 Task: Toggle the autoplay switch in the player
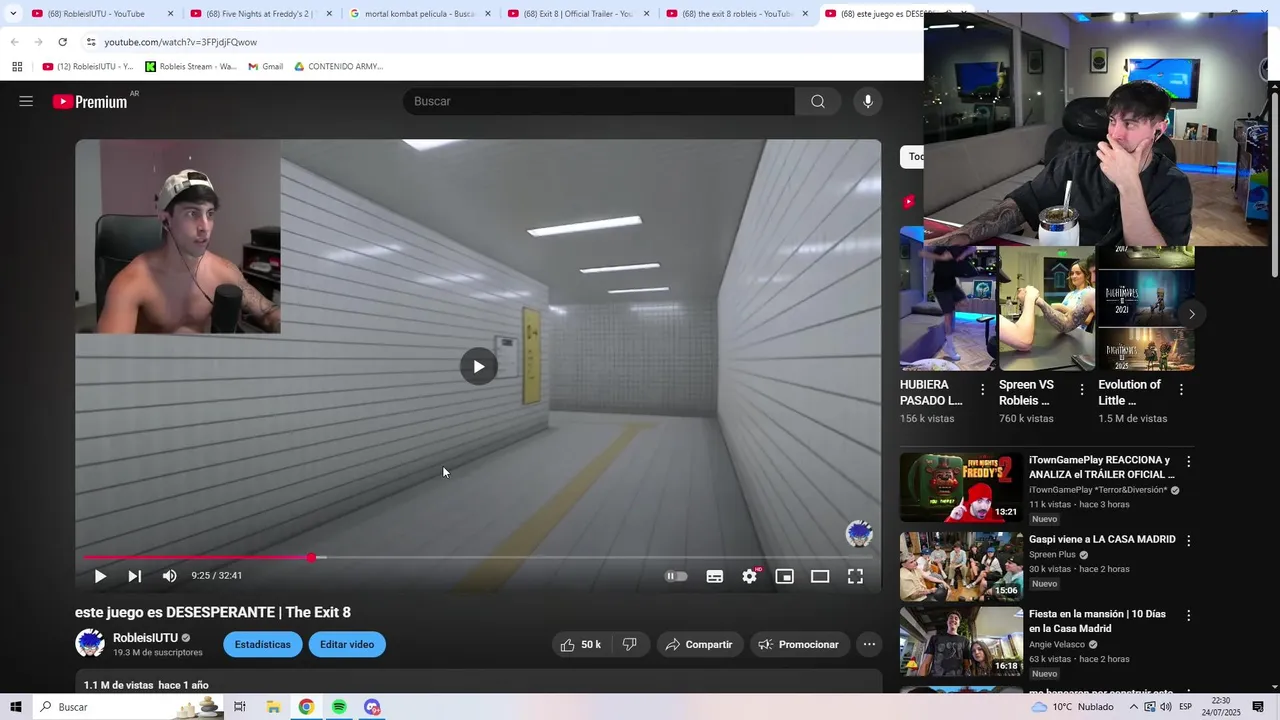pyautogui.click(x=677, y=576)
